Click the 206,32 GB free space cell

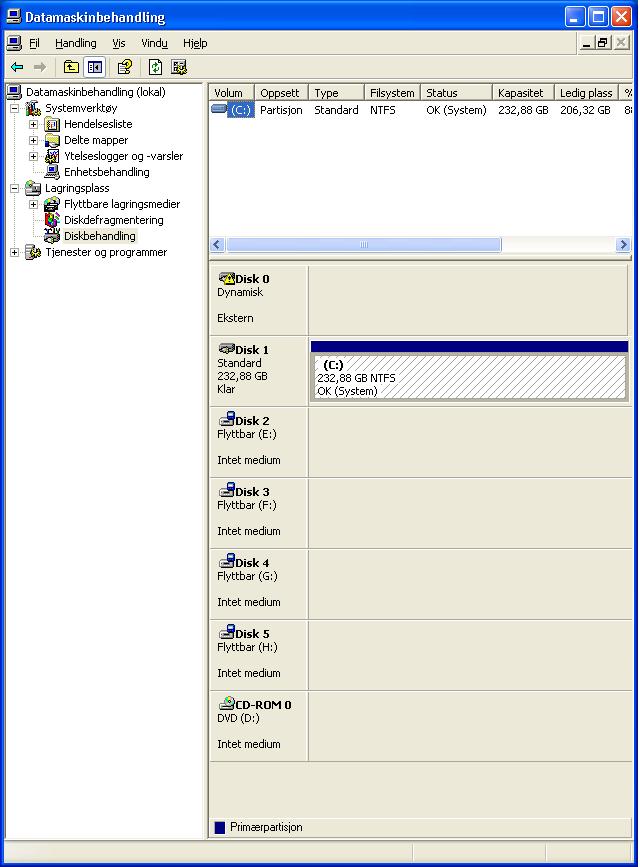click(585, 110)
